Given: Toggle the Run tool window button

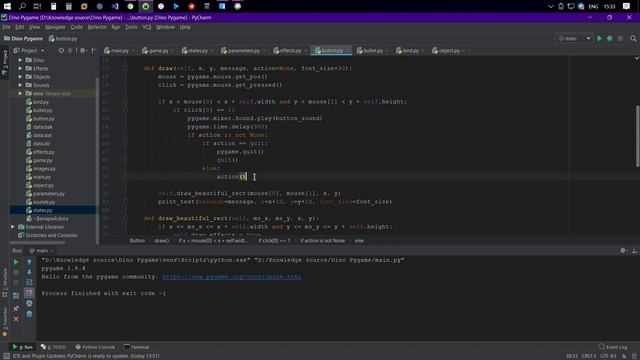Looking at the screenshot, I should 22,347.
